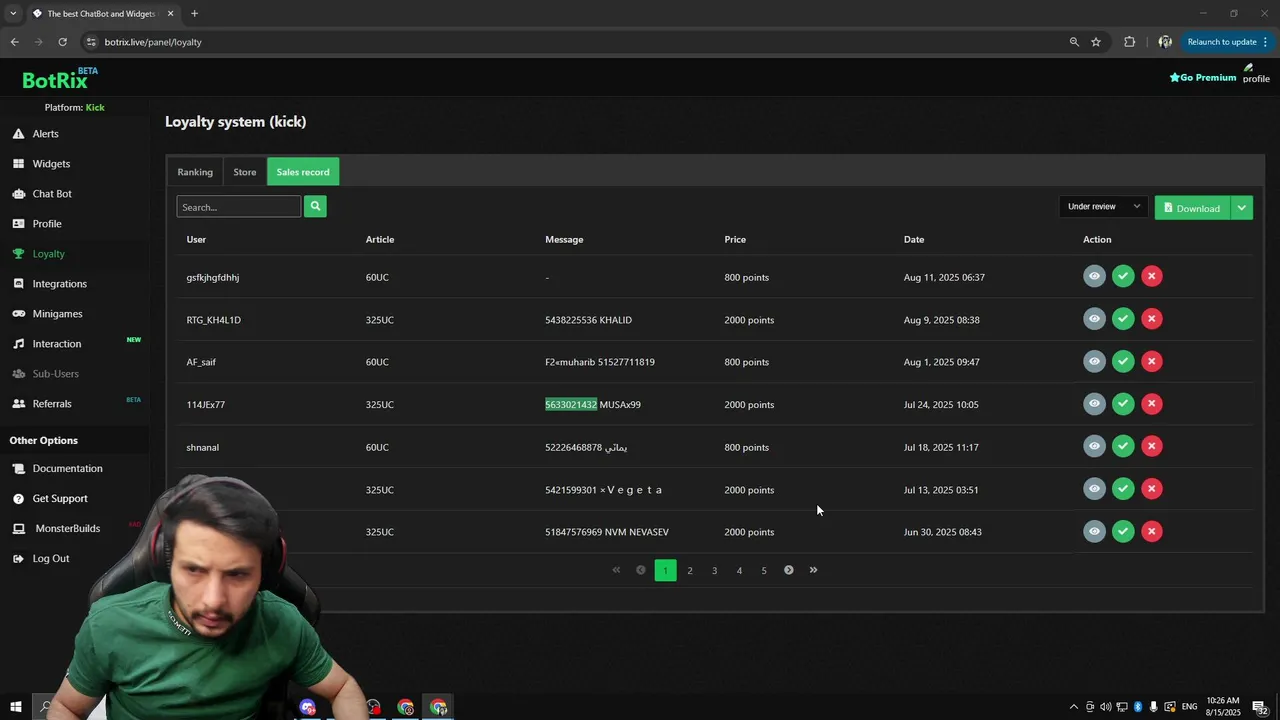
Task: Approve the AF_saif sale
Action: [1123, 361]
